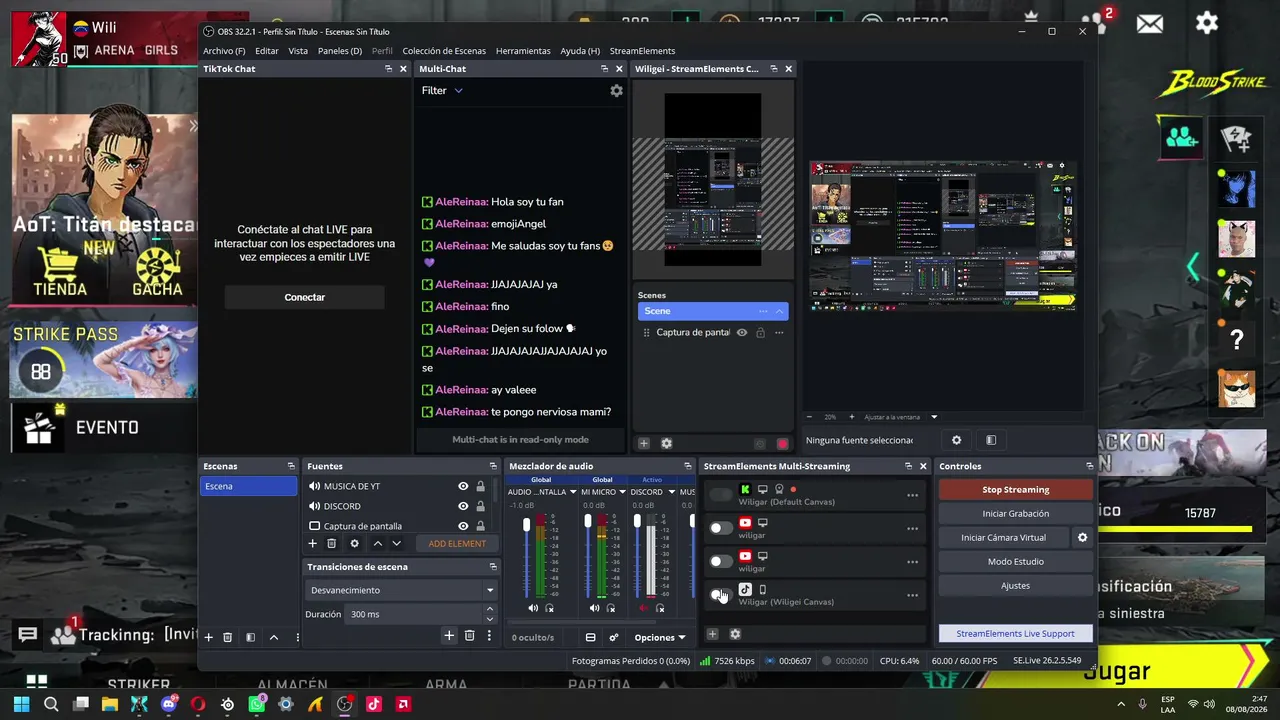
Task: Open virtual camera settings gear
Action: pyautogui.click(x=1082, y=537)
